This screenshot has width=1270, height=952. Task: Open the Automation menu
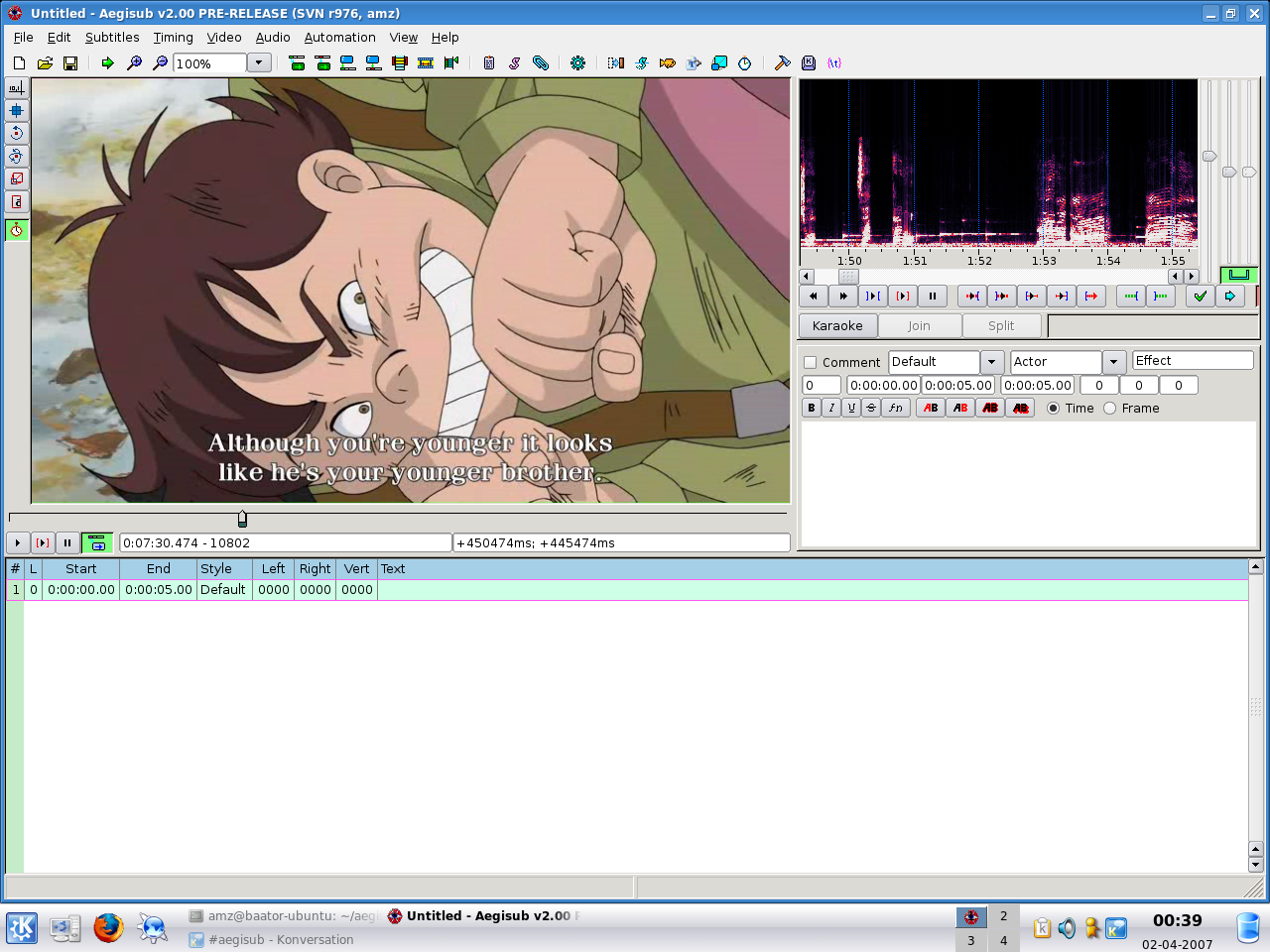coord(339,37)
